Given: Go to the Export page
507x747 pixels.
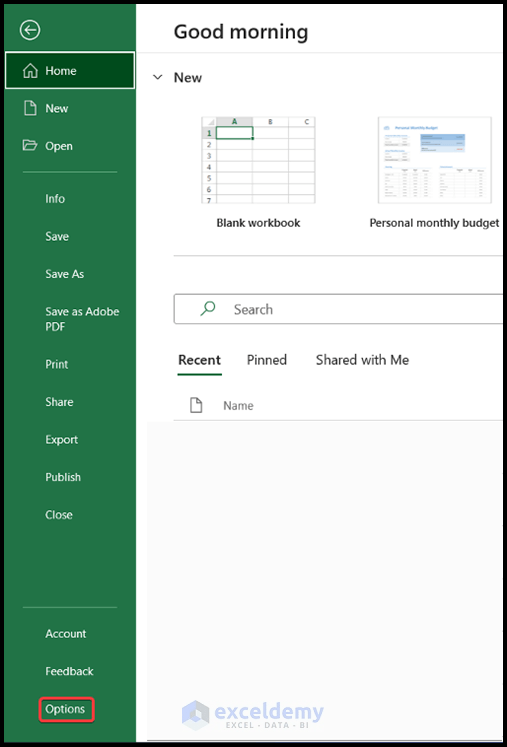Looking at the screenshot, I should [x=61, y=440].
